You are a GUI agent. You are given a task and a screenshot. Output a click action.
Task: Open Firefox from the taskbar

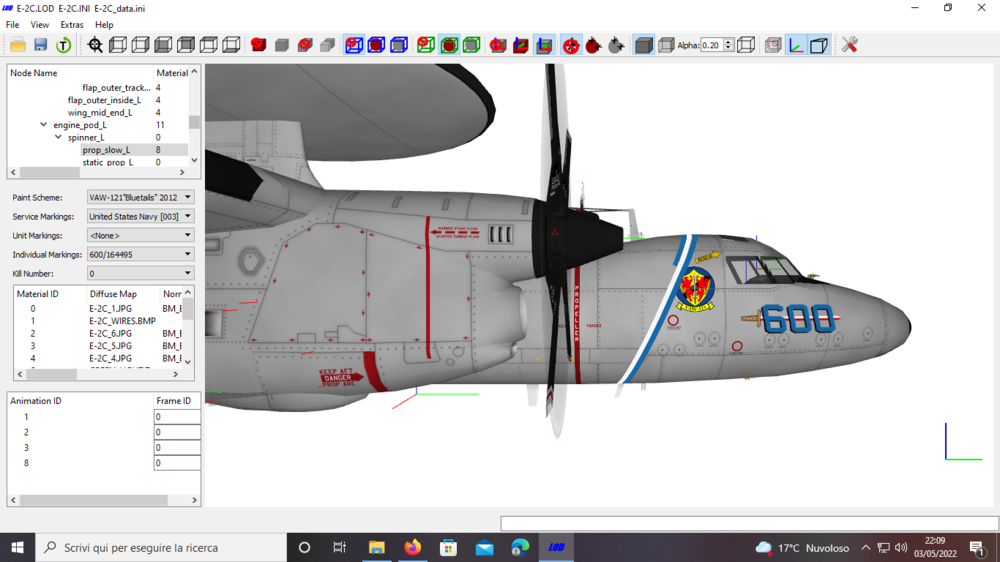(x=413, y=547)
